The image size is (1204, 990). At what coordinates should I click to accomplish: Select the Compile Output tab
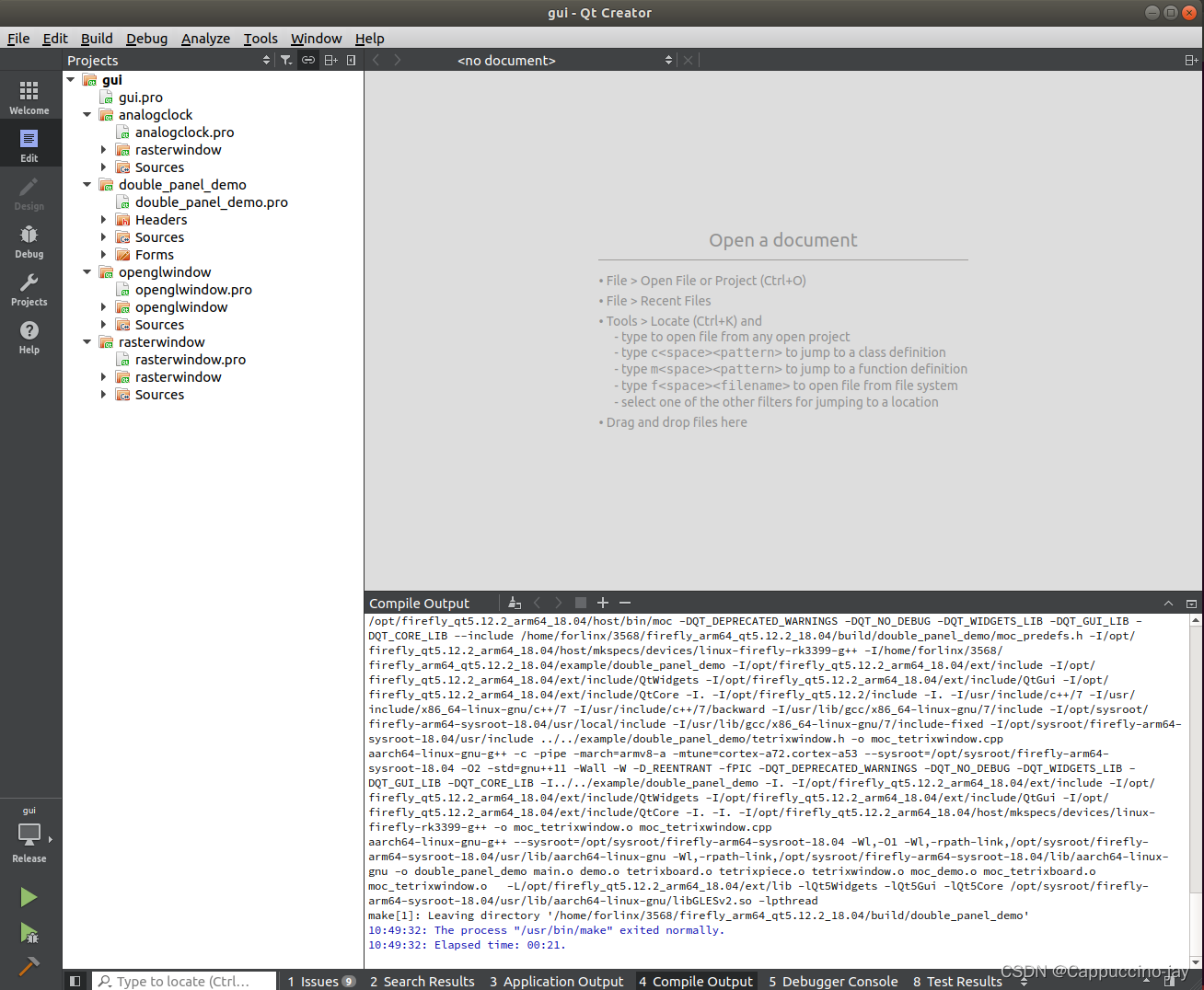696,981
